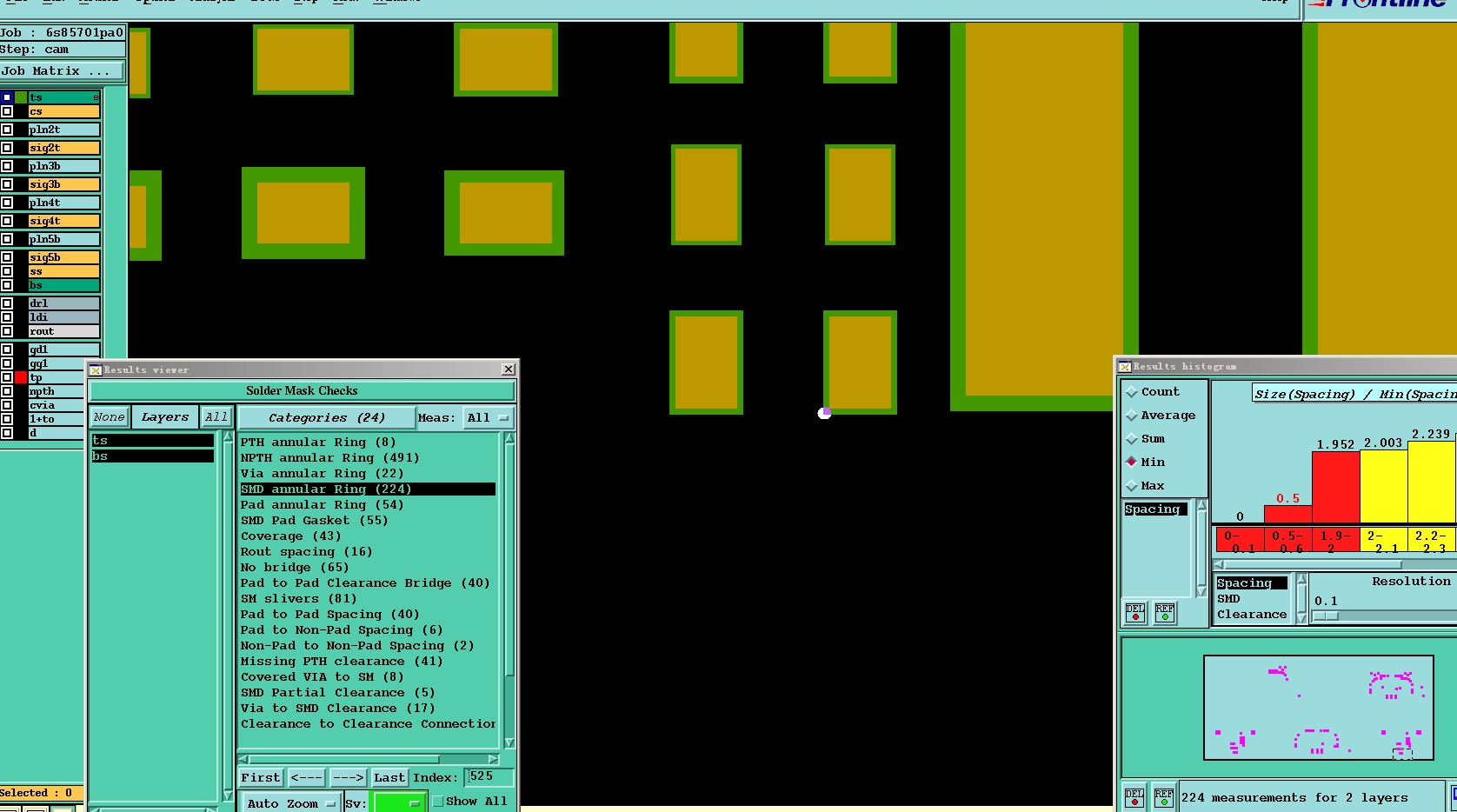Click the Index input field
The image size is (1457, 812).
tap(489, 777)
